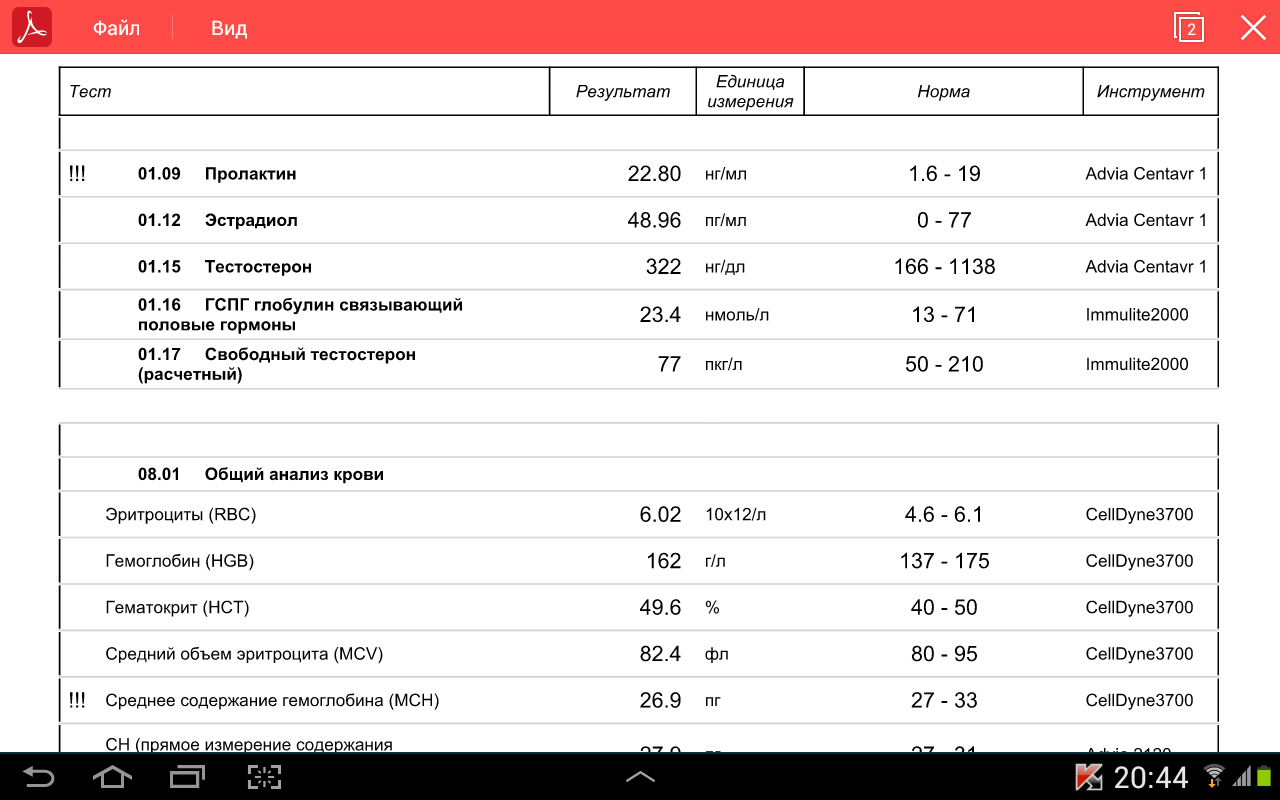Viewport: 1280px width, 800px height.
Task: Go to the Android home screen
Action: [112, 777]
